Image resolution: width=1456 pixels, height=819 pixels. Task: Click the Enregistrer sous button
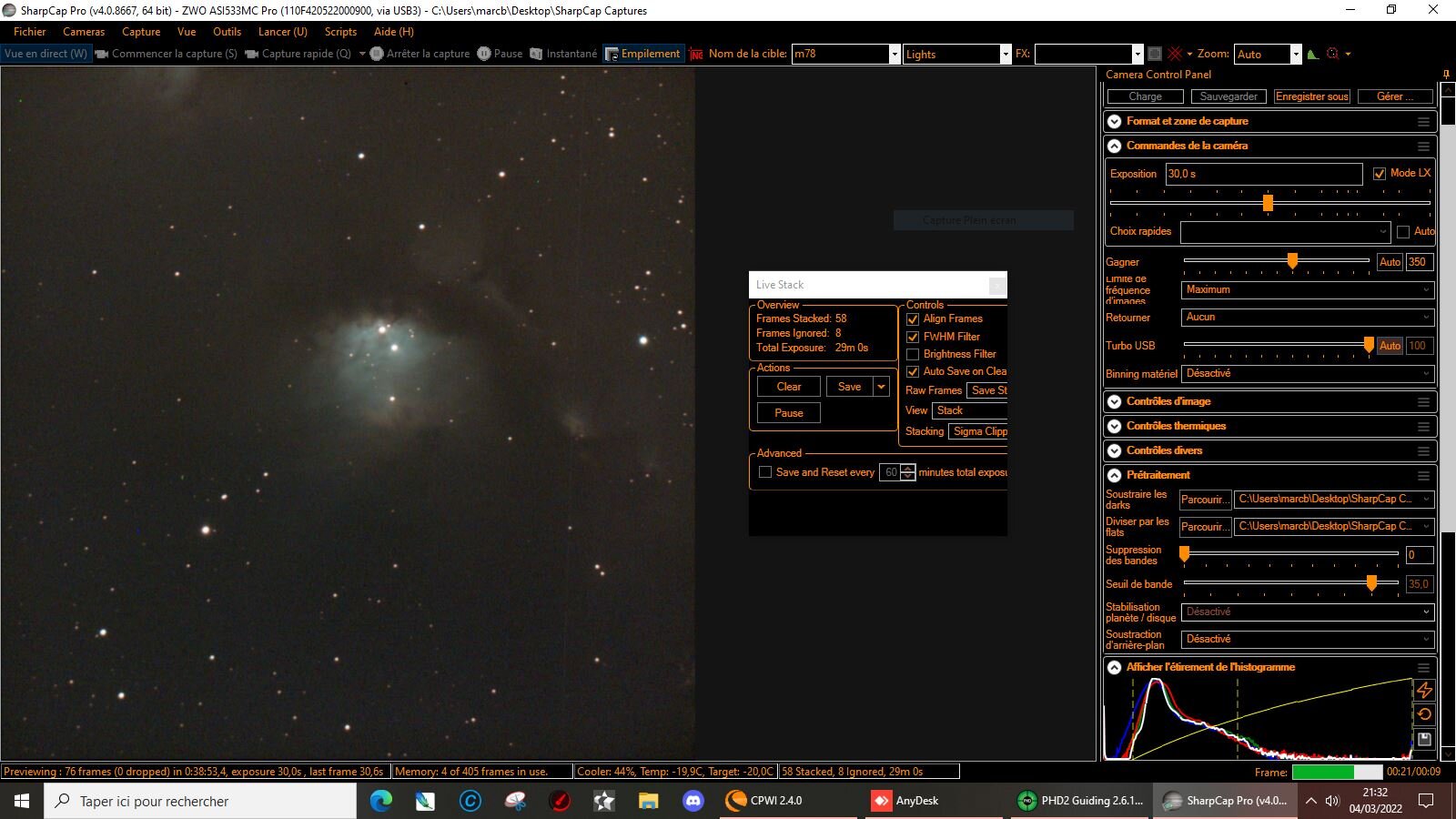click(x=1312, y=96)
